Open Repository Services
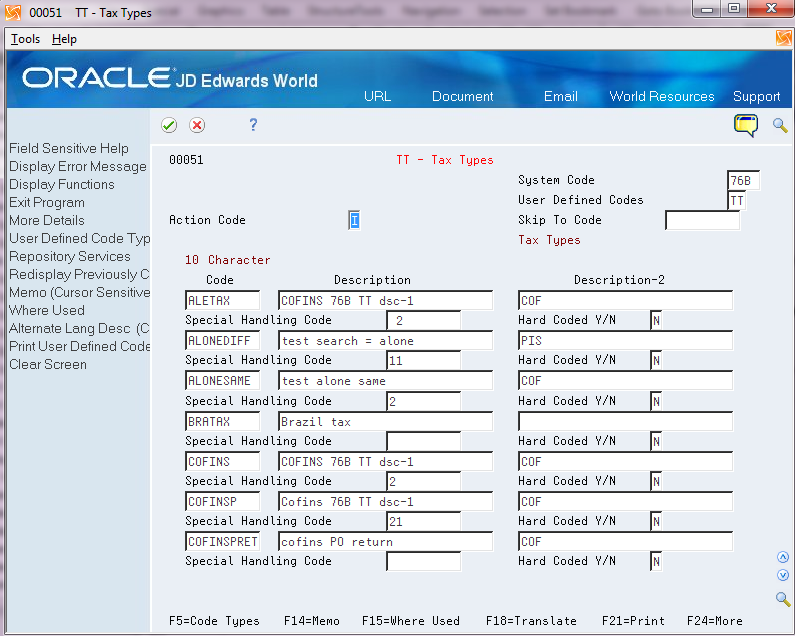795x636 pixels. click(70, 256)
